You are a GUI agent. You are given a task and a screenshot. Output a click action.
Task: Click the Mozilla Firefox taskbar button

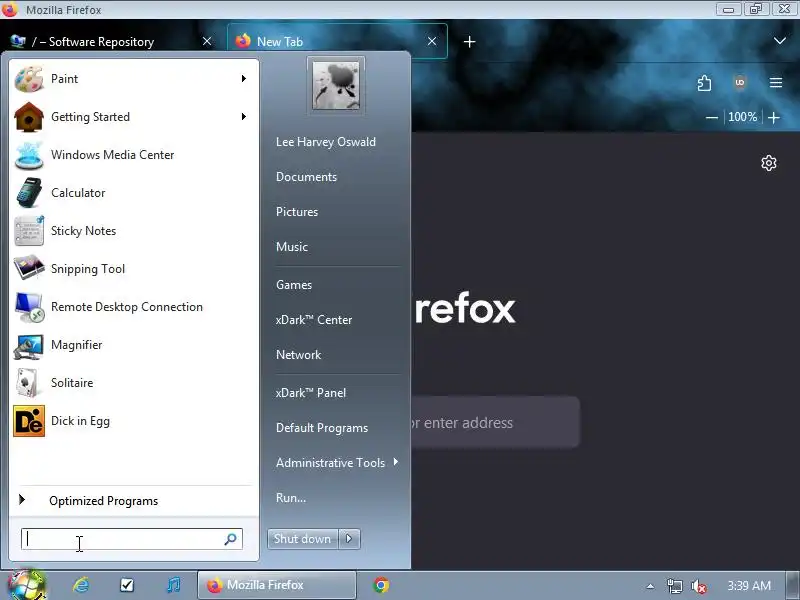click(277, 585)
